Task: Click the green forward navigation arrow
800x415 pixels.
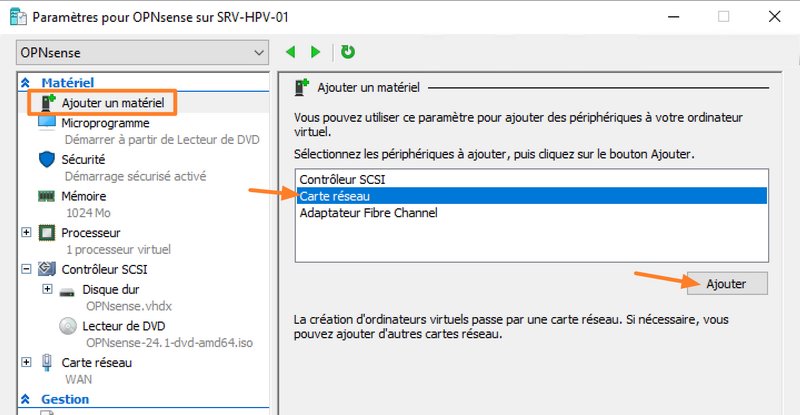Action: coord(315,52)
